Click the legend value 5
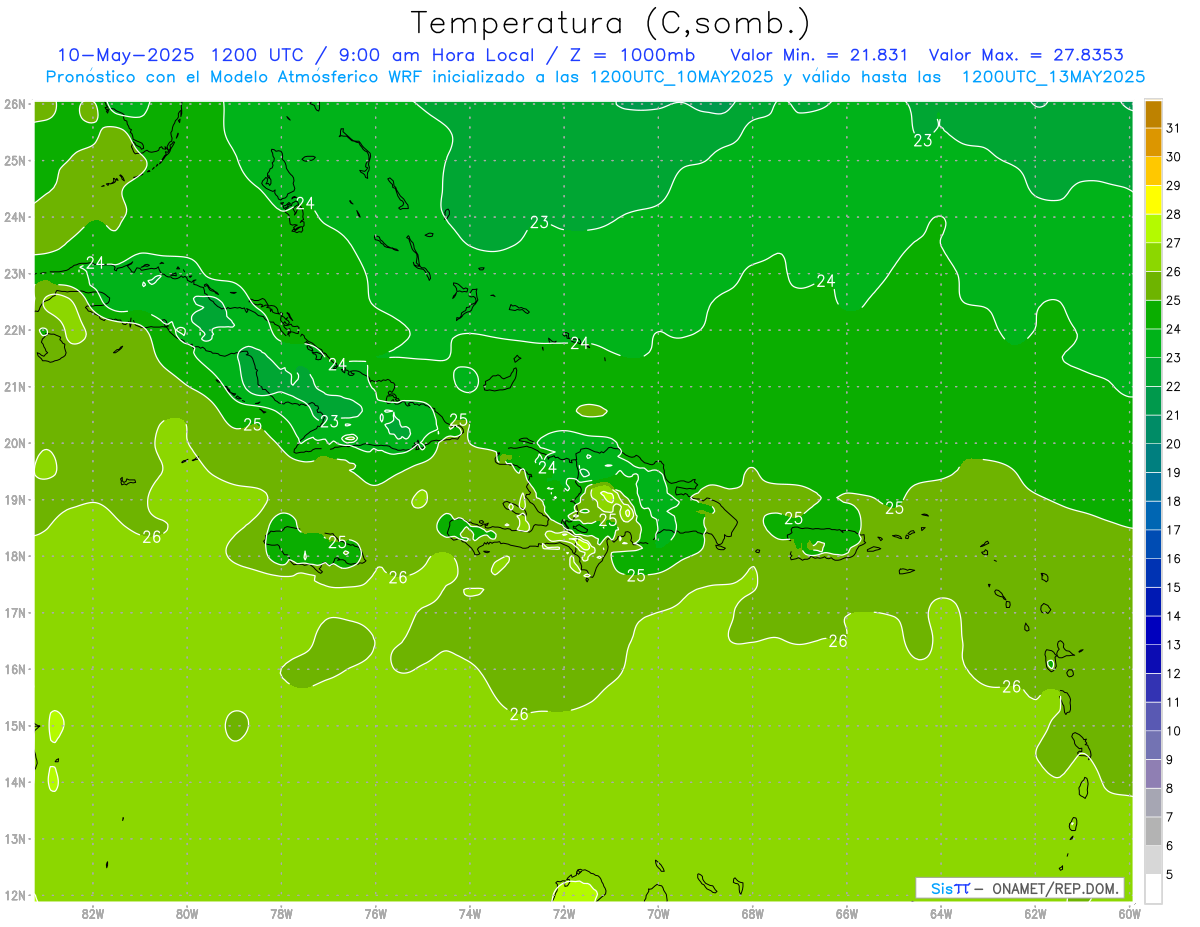The image size is (1200, 927). pos(1170,875)
